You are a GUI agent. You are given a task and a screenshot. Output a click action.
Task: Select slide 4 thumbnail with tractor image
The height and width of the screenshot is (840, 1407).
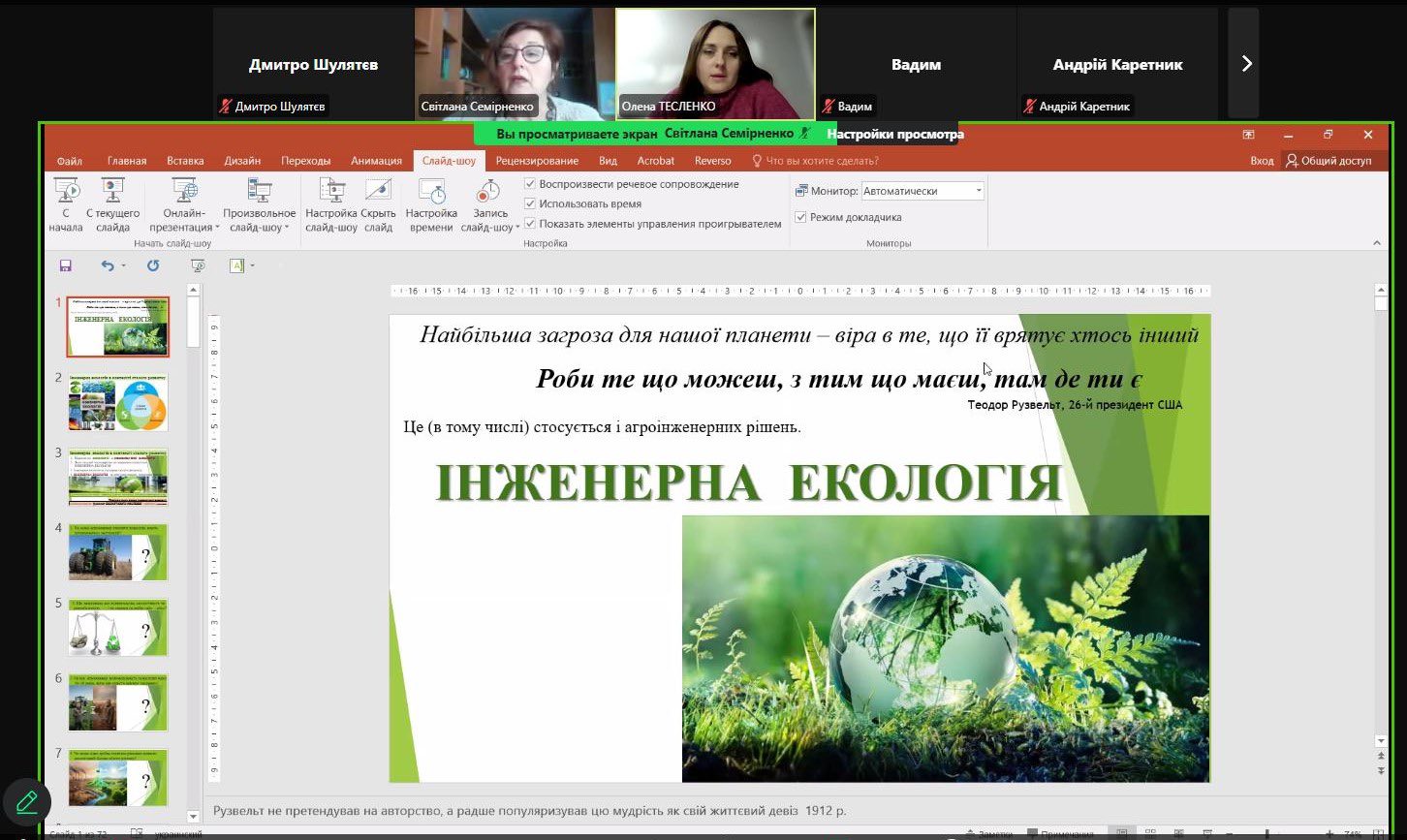[117, 552]
